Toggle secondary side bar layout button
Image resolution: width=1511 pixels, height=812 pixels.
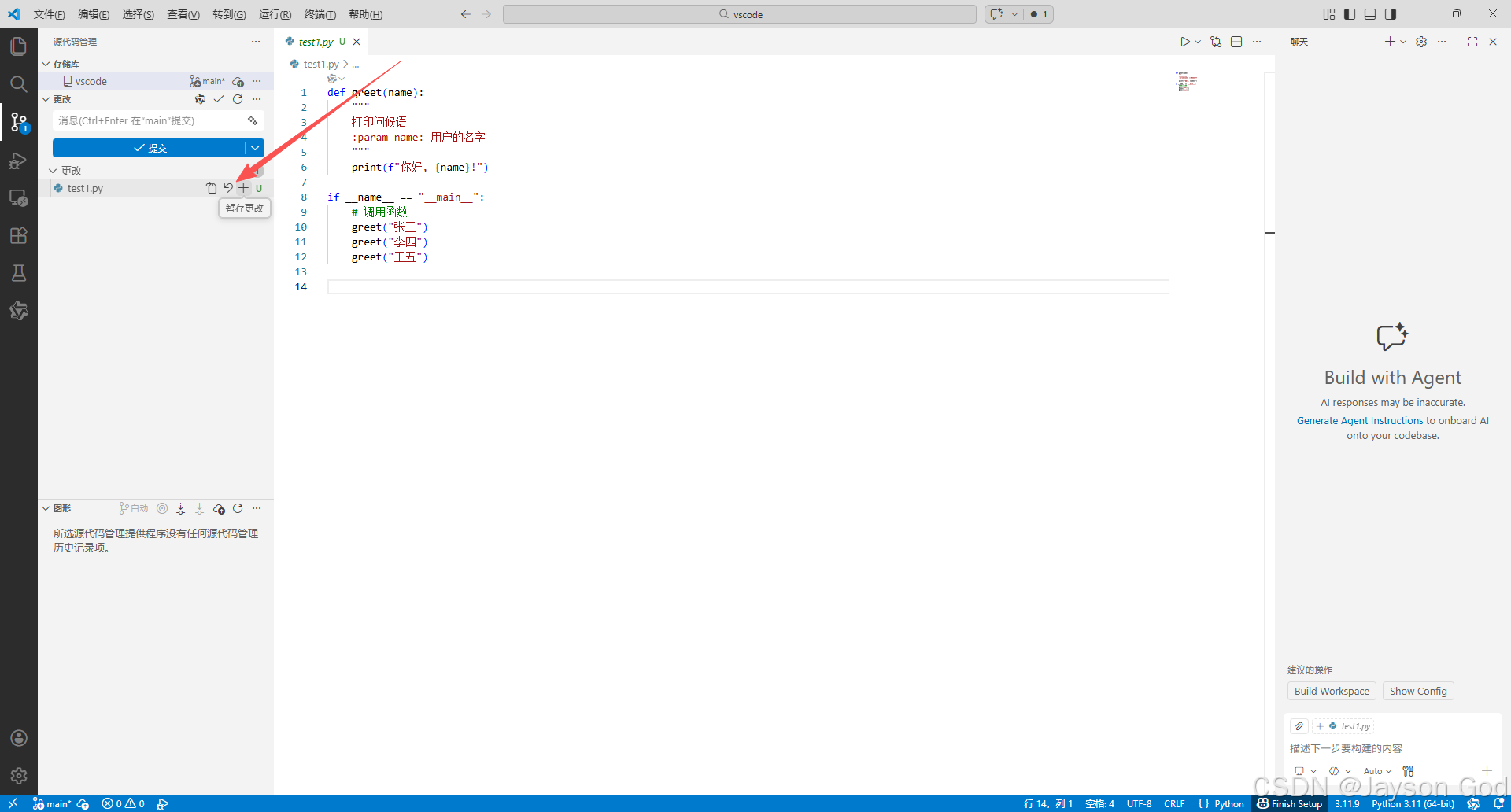tap(1391, 14)
